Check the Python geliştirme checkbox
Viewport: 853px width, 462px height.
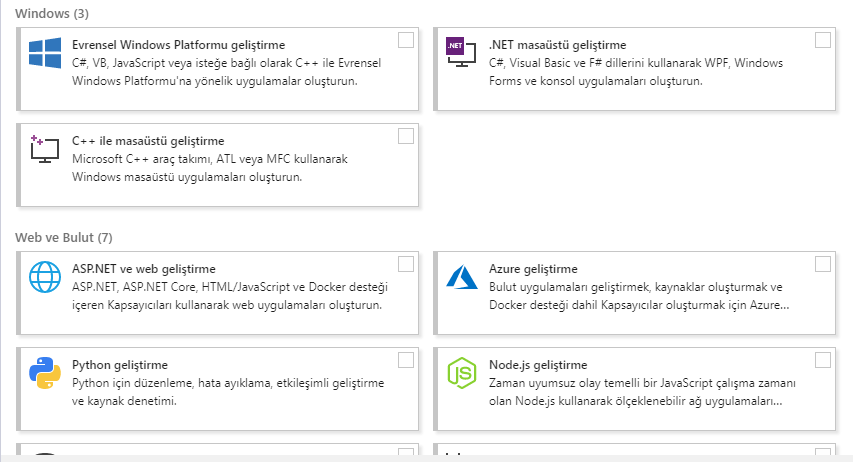pyautogui.click(x=406, y=360)
